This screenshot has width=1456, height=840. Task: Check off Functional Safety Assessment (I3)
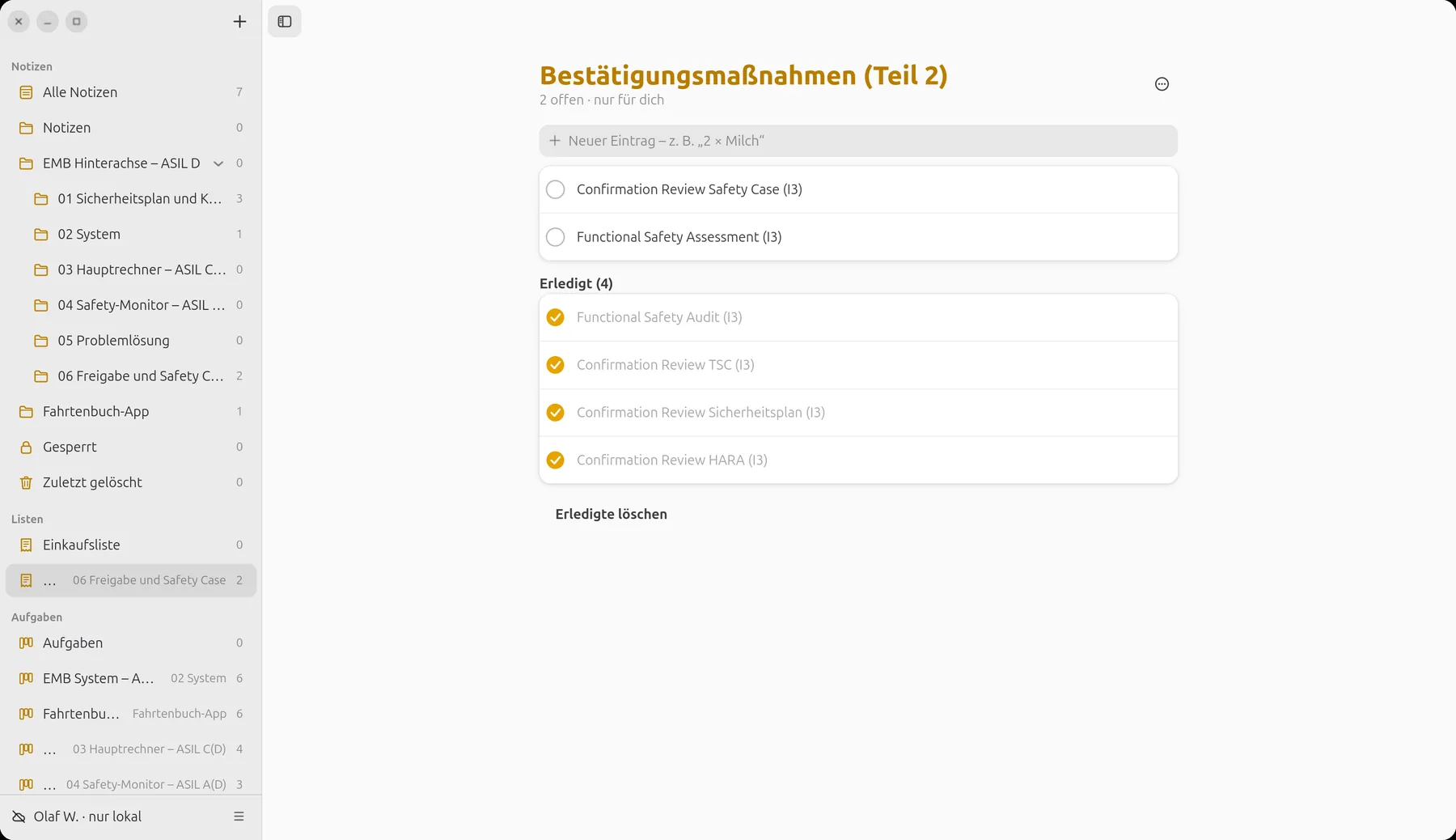click(555, 237)
